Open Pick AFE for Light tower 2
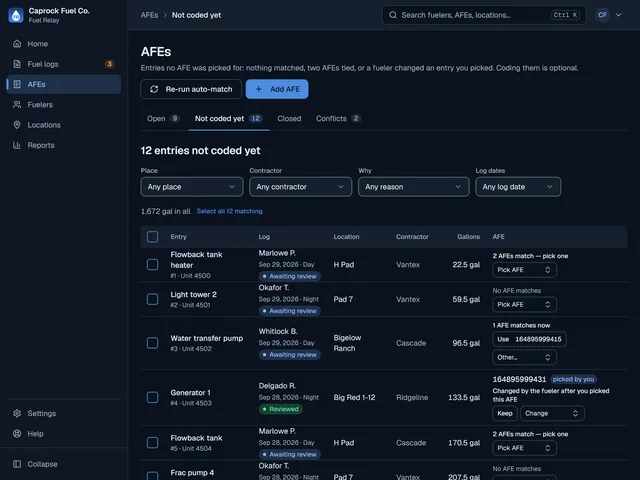The image size is (640, 480). 524,305
